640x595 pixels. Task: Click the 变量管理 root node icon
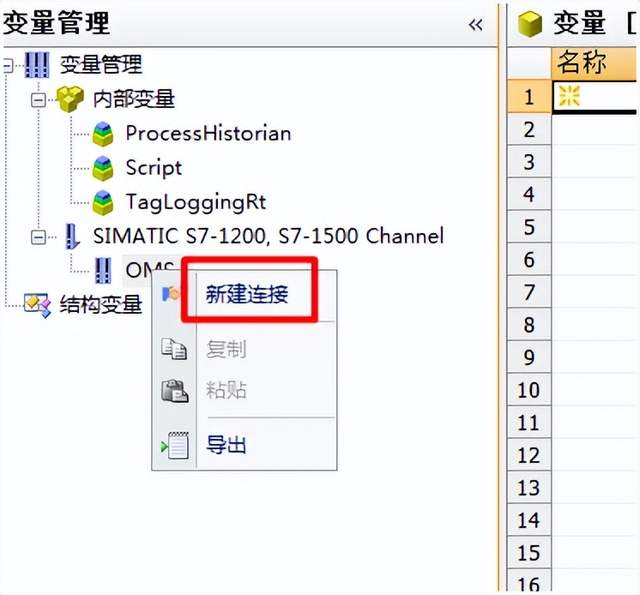pyautogui.click(x=37, y=64)
